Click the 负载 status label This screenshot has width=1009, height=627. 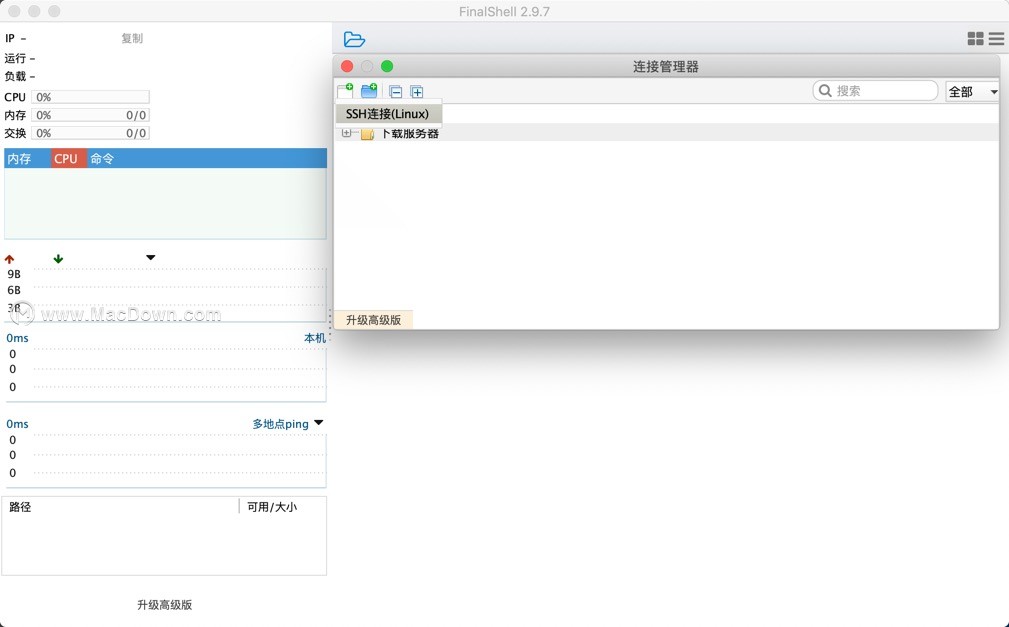point(15,77)
